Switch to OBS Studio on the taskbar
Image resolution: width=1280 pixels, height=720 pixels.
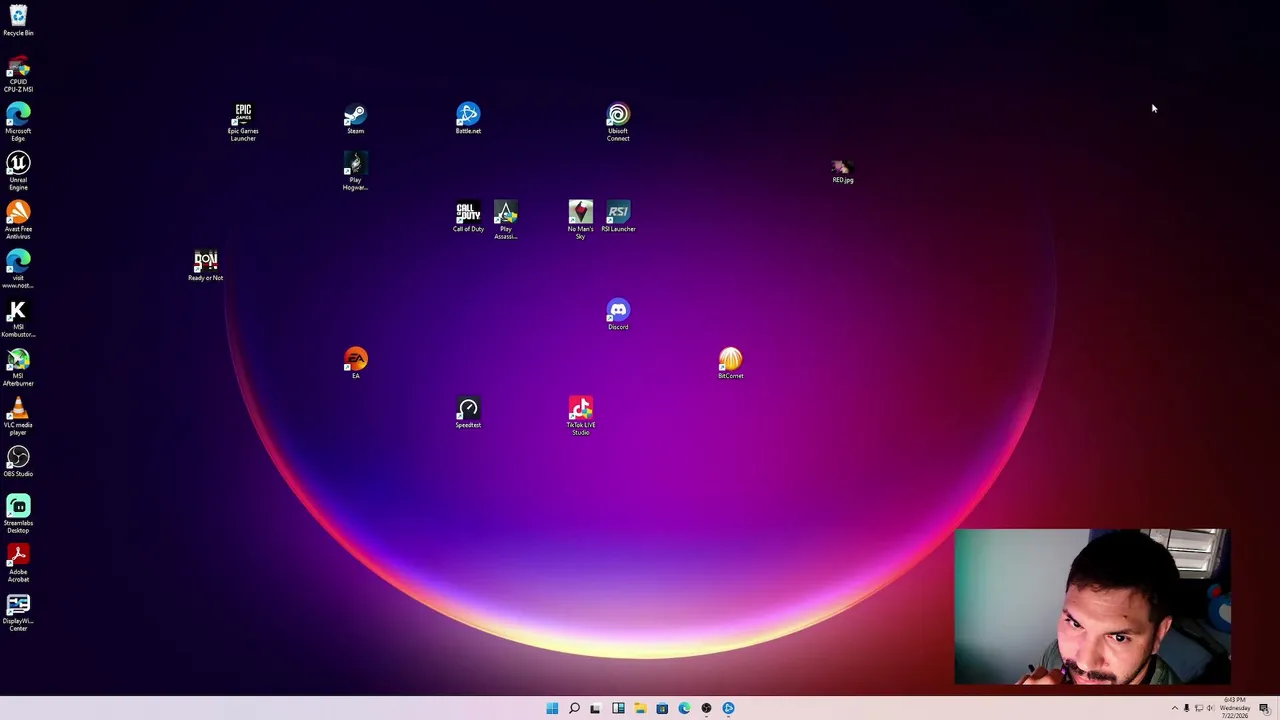[706, 708]
